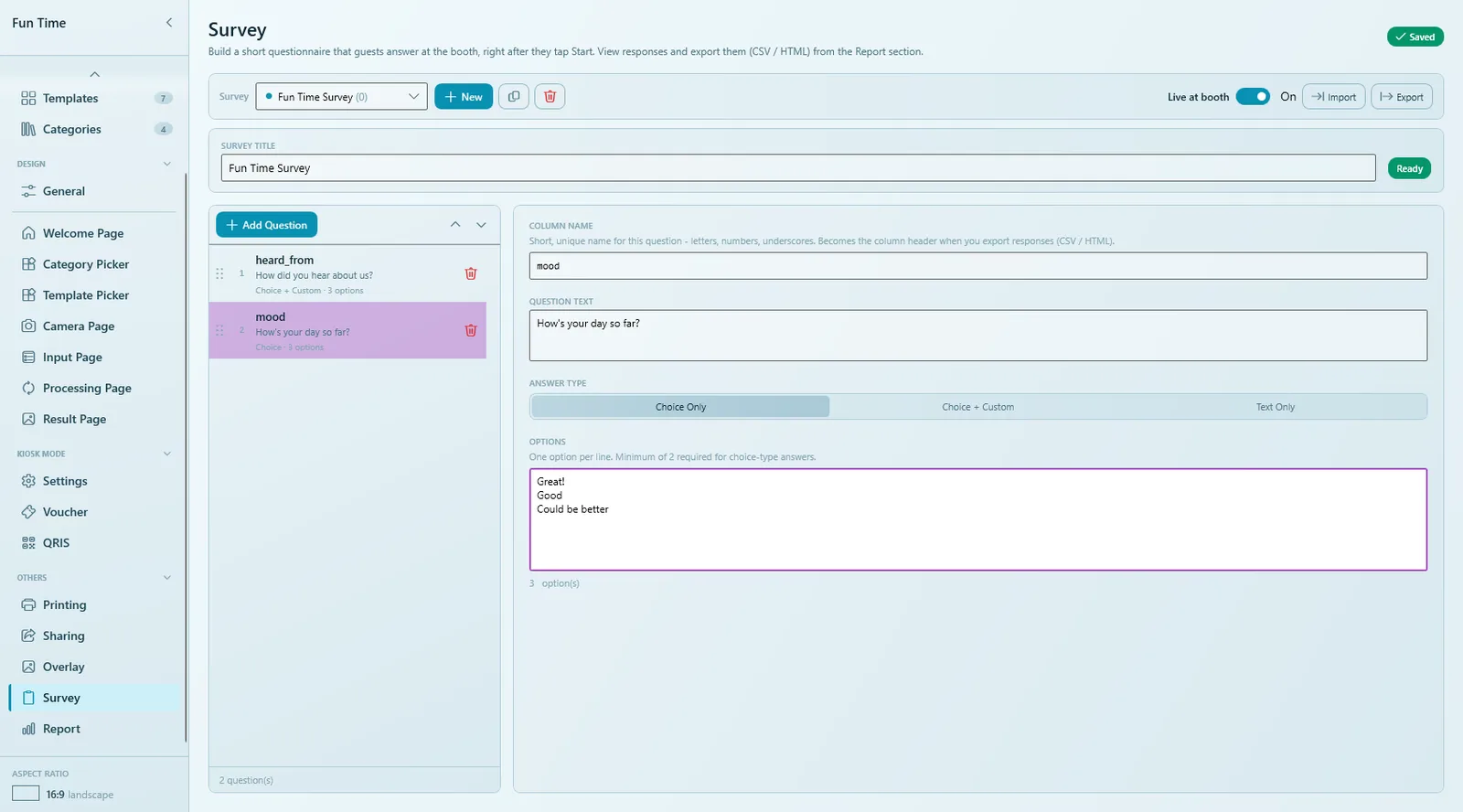Viewport: 1463px width, 812px height.
Task: Toggle Live at booth switch
Action: click(x=1253, y=96)
